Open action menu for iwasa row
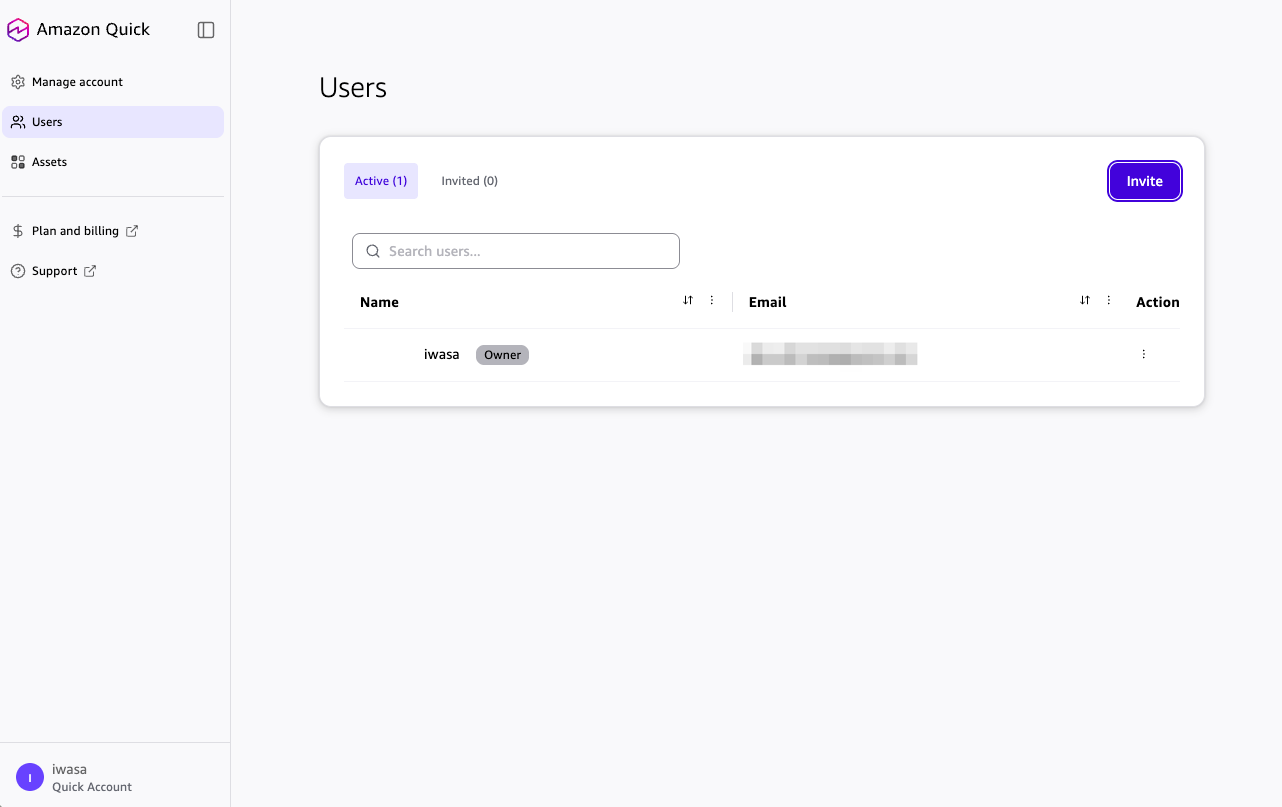The height and width of the screenshot is (807, 1282). click(1144, 354)
